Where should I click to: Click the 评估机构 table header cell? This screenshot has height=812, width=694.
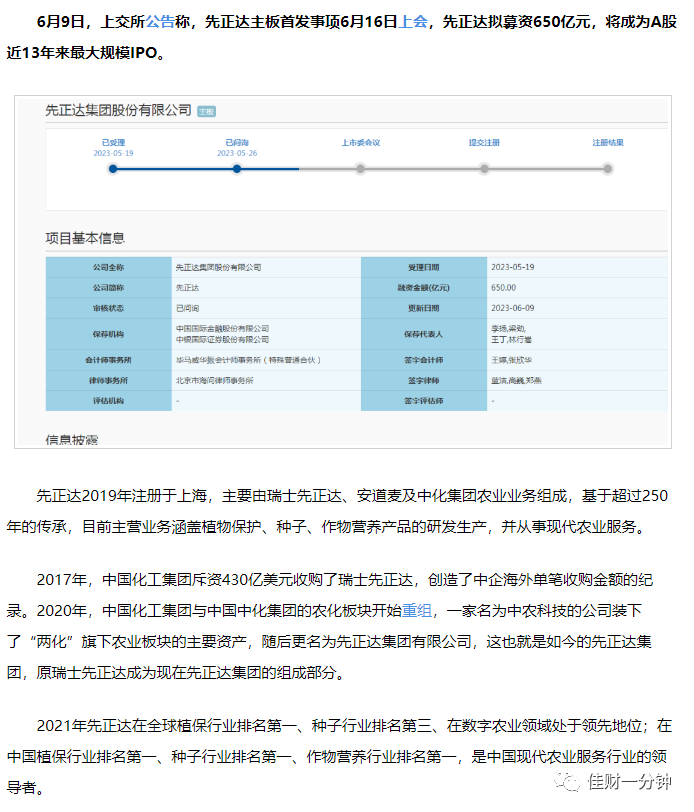pyautogui.click(x=109, y=401)
